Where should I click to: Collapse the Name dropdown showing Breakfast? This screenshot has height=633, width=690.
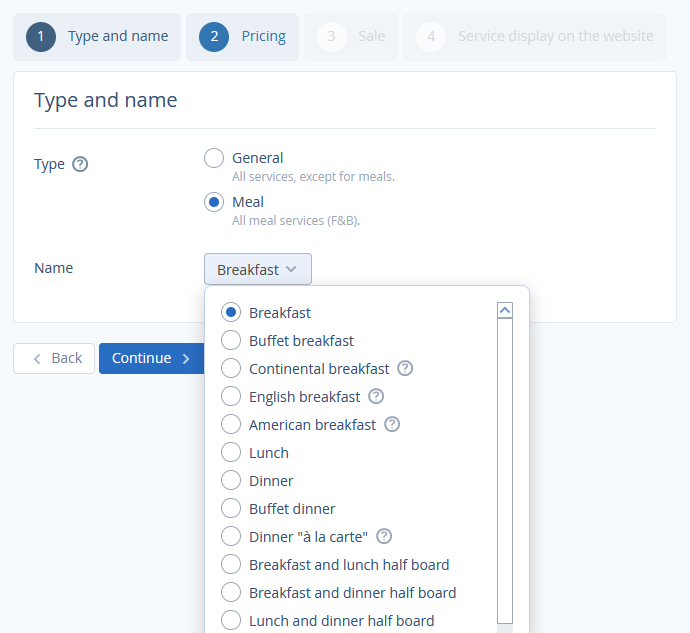click(x=258, y=269)
